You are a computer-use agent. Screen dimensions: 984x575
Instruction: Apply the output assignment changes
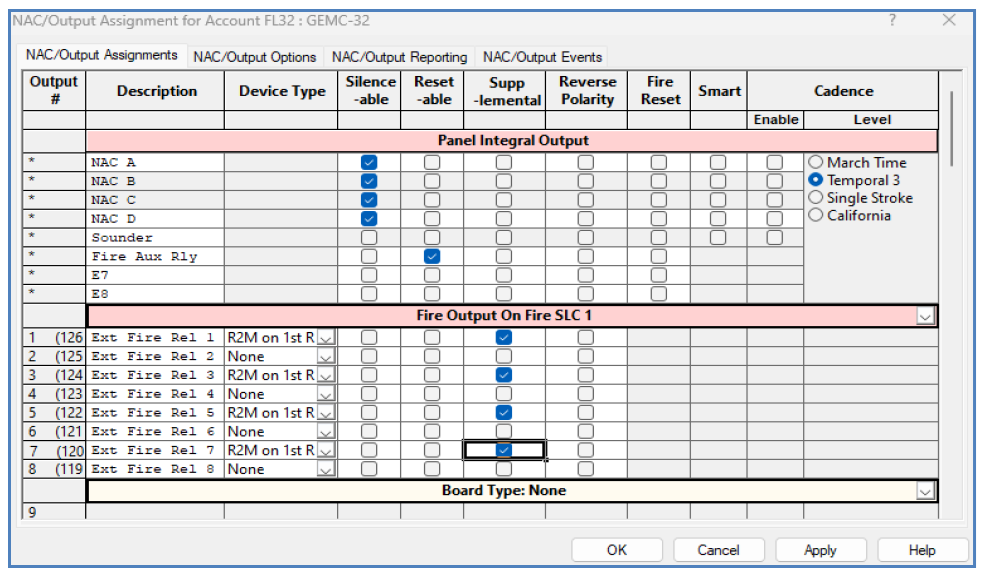[820, 551]
